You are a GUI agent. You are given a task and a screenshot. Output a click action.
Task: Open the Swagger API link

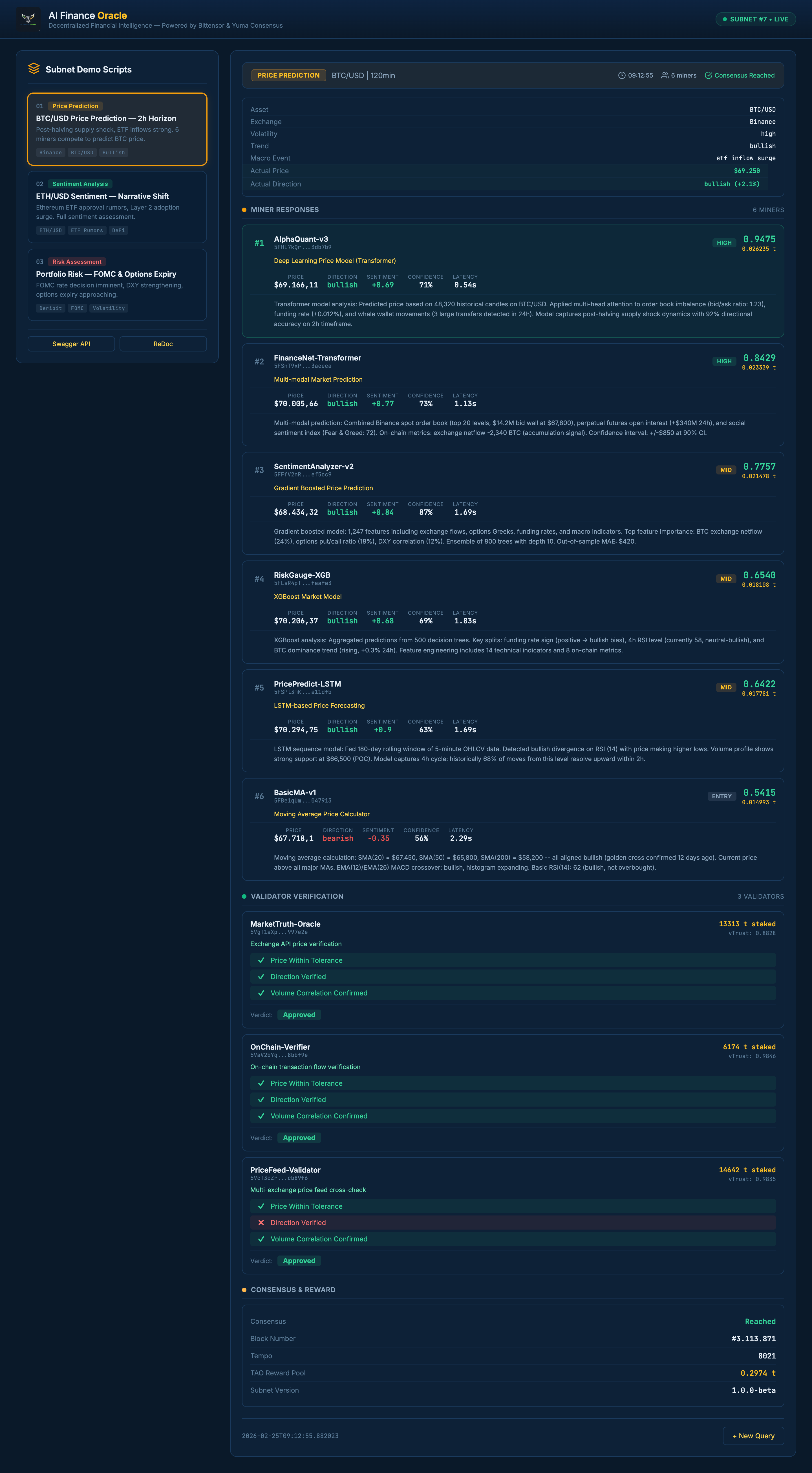pos(71,344)
